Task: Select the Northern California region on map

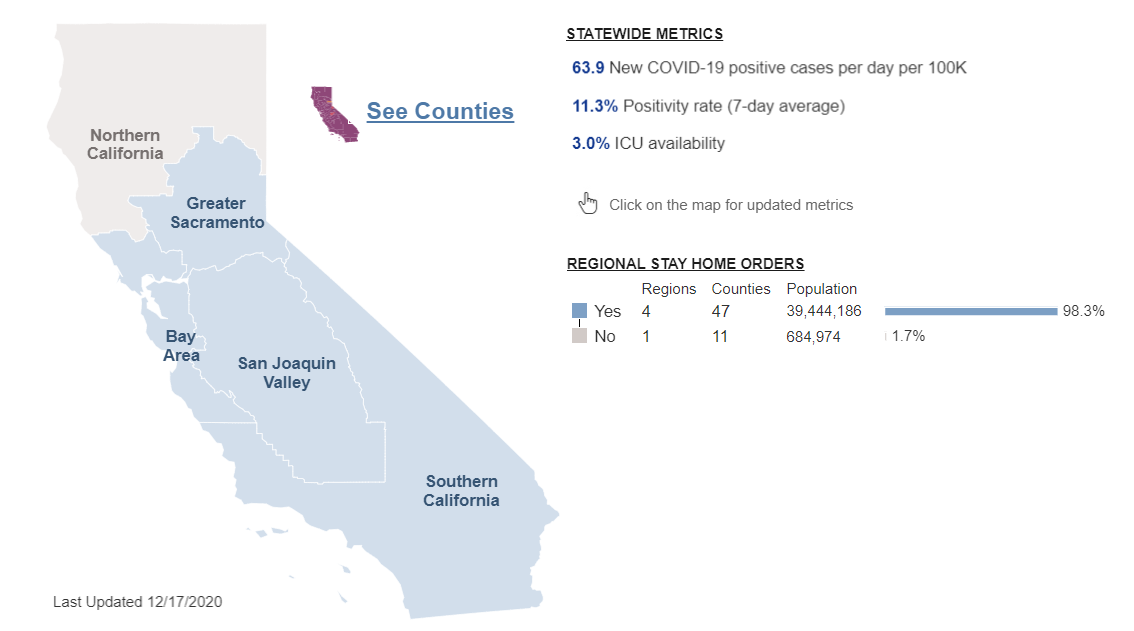Action: 125,145
